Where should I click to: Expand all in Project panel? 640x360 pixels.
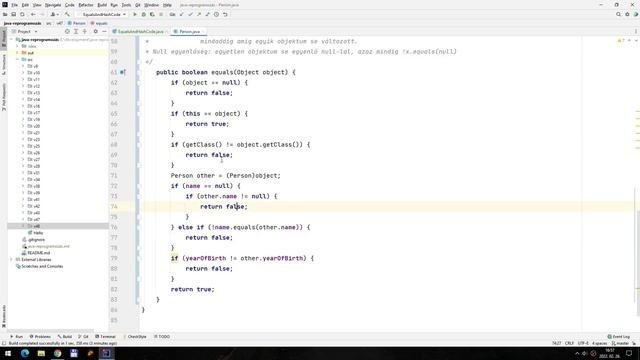coord(76,31)
